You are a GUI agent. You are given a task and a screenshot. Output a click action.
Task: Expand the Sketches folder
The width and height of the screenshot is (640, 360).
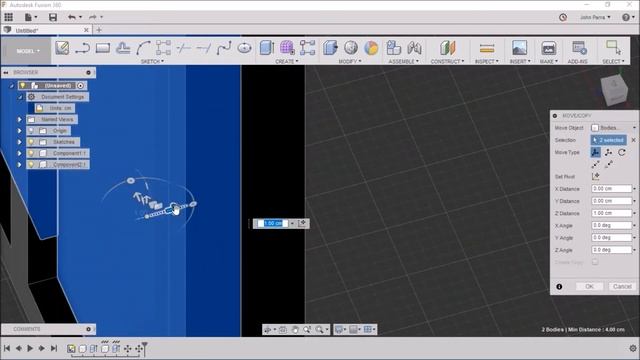(19, 142)
